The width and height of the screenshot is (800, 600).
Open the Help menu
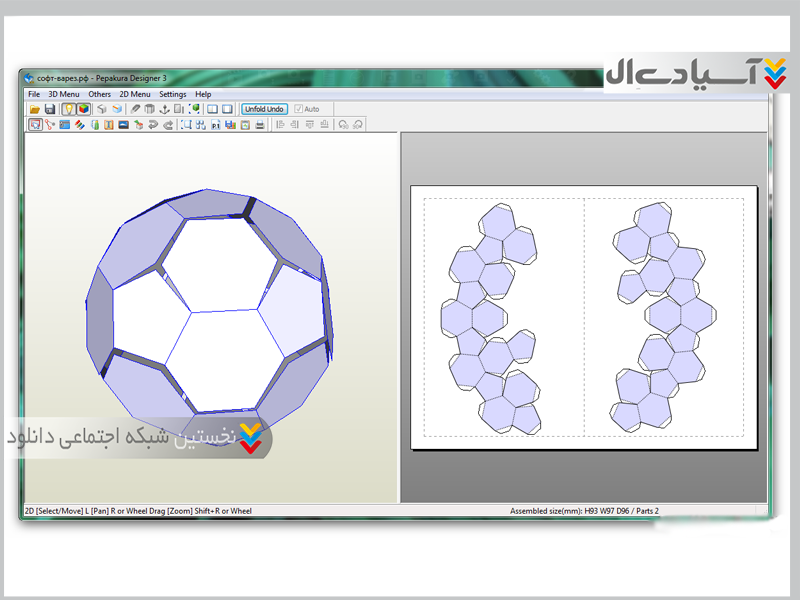pos(203,94)
